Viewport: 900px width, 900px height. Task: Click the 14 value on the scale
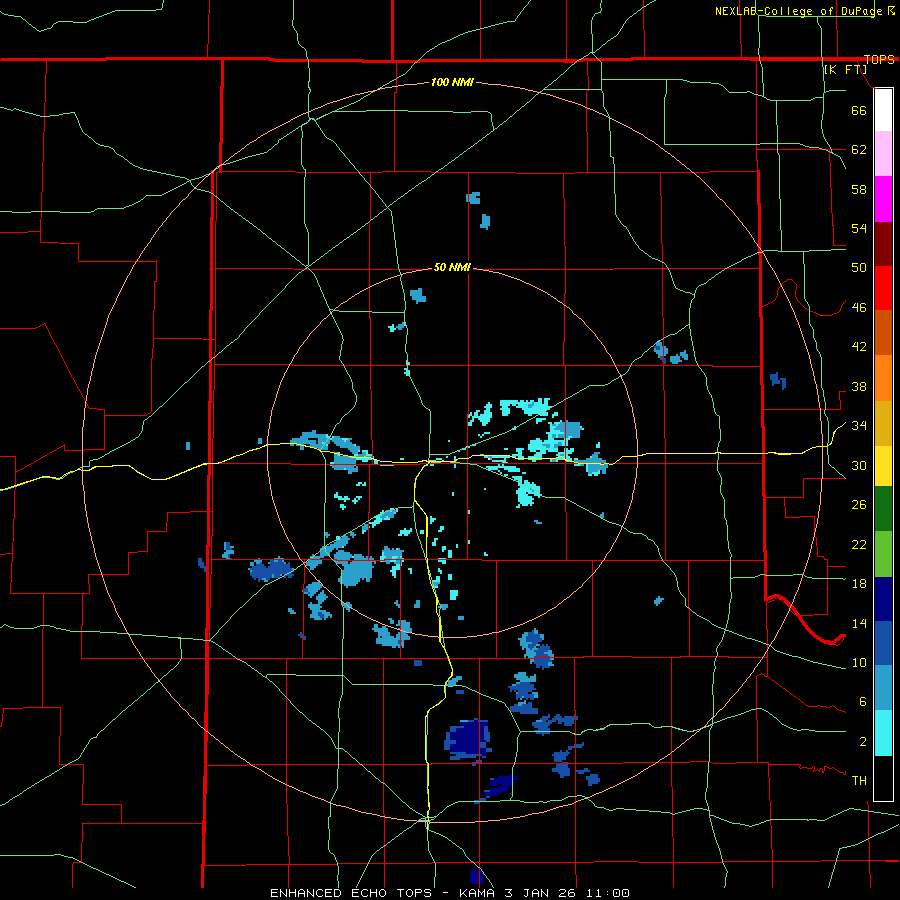(859, 623)
